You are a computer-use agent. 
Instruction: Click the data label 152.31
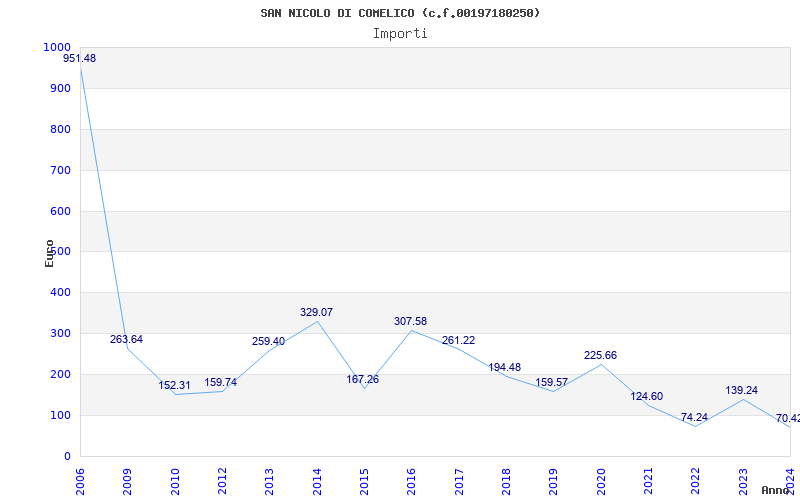click(x=174, y=386)
